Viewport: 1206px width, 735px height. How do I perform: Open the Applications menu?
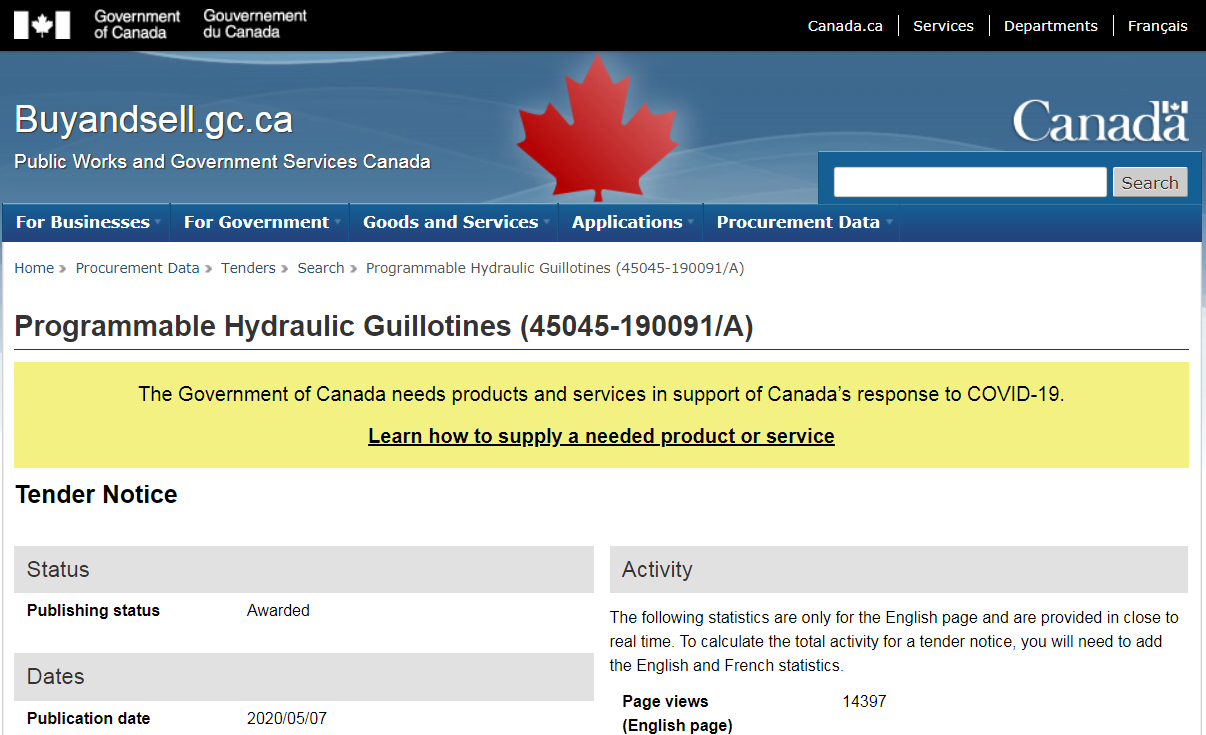click(x=630, y=222)
